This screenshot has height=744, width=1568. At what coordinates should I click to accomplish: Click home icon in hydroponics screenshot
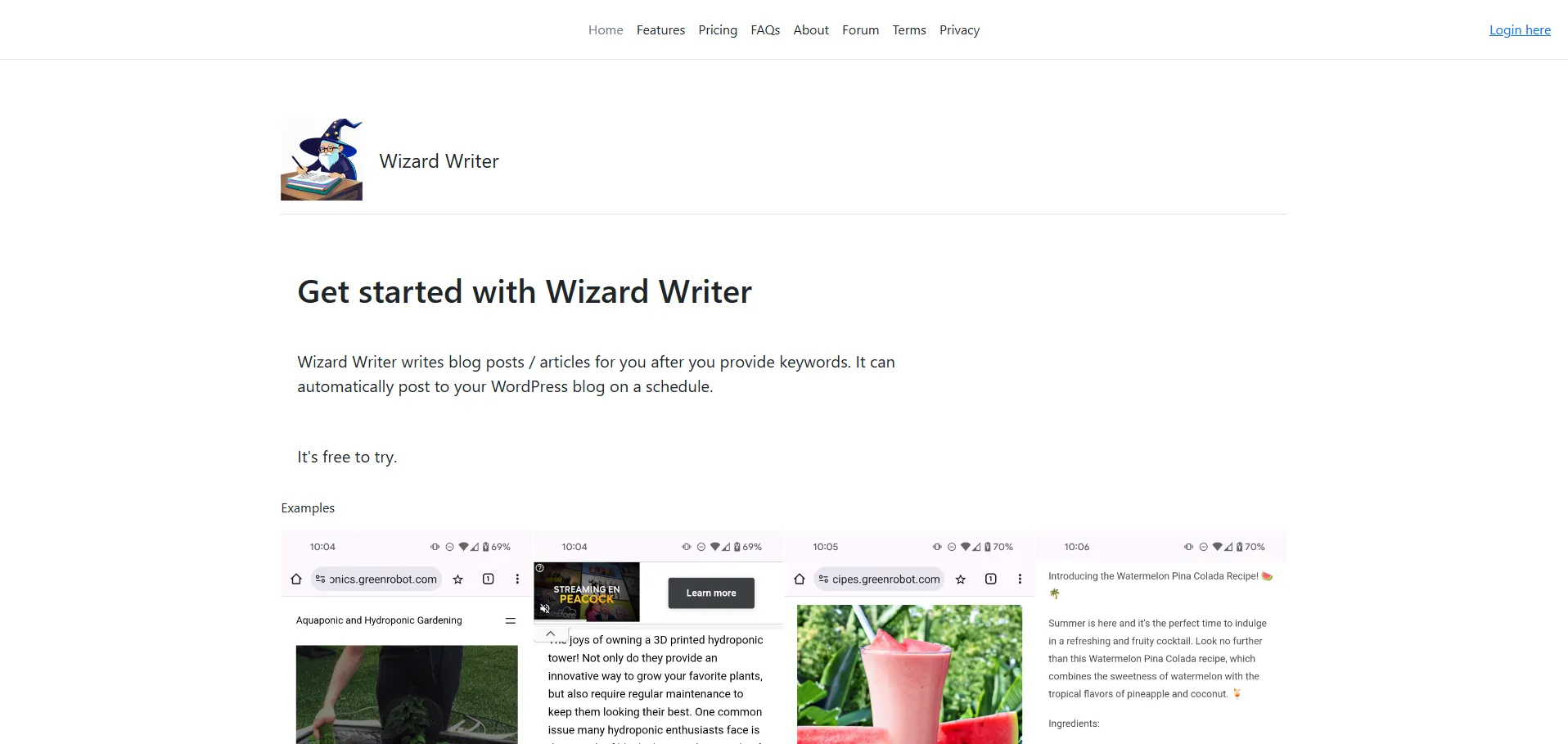tap(296, 579)
